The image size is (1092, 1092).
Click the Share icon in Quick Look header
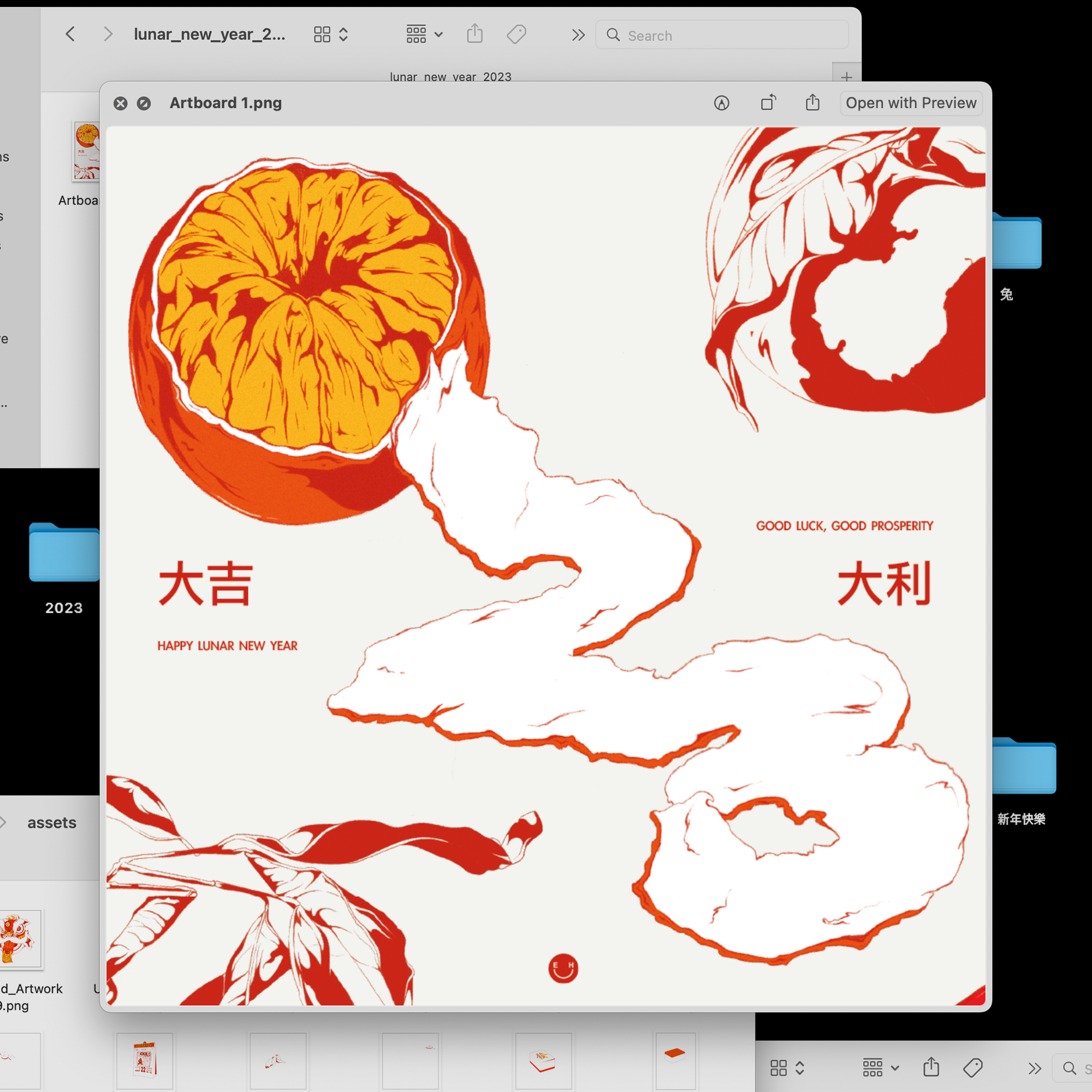click(x=812, y=103)
